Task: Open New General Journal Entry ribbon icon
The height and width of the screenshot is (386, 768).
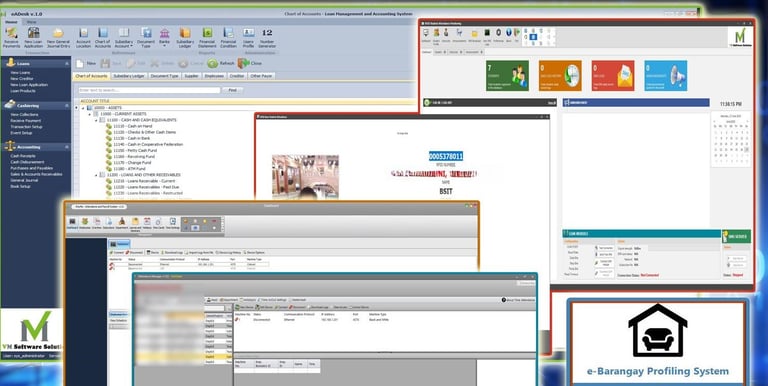Action: 58,38
